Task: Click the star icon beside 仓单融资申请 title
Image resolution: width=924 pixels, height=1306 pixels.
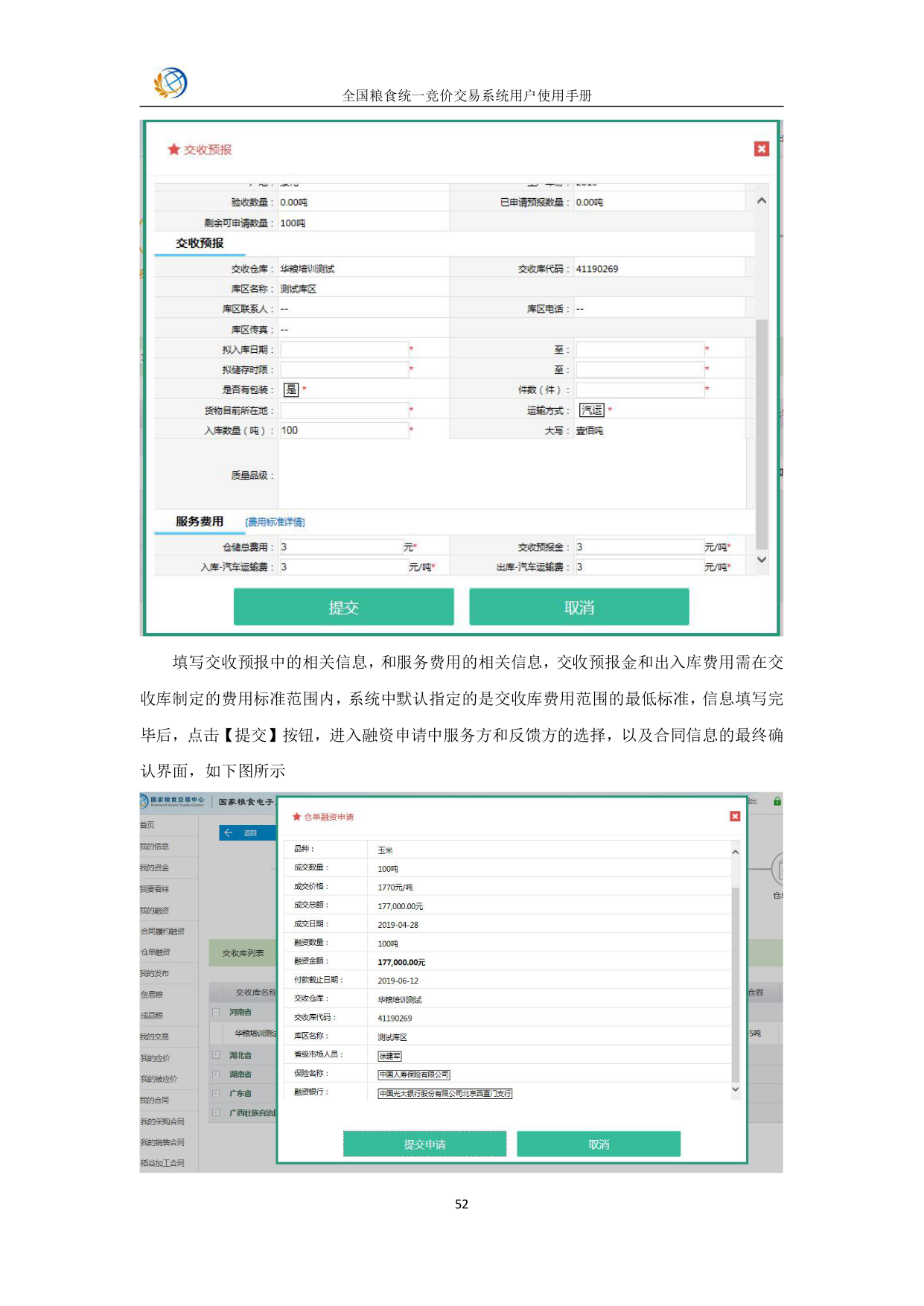Action: tap(296, 817)
